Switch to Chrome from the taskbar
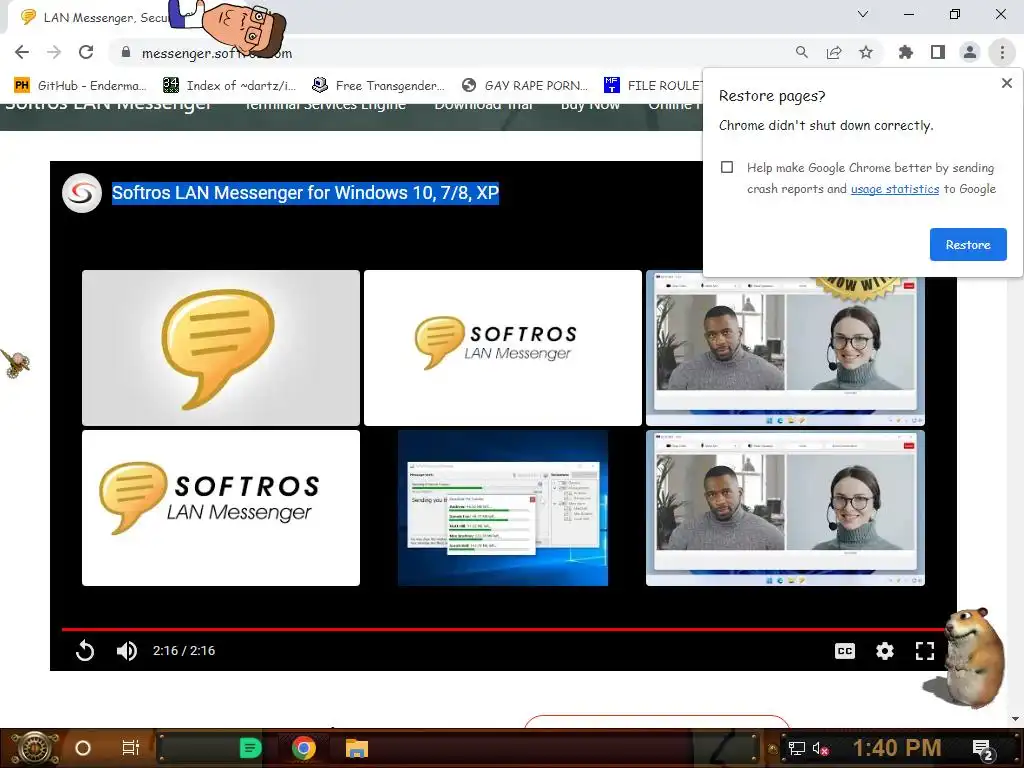This screenshot has height=768, width=1024. [x=304, y=748]
